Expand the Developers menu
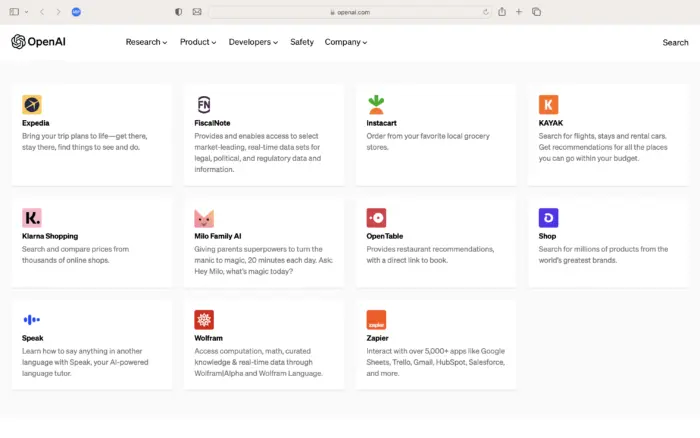Screen dimensions: 700x438 [x=253, y=42]
